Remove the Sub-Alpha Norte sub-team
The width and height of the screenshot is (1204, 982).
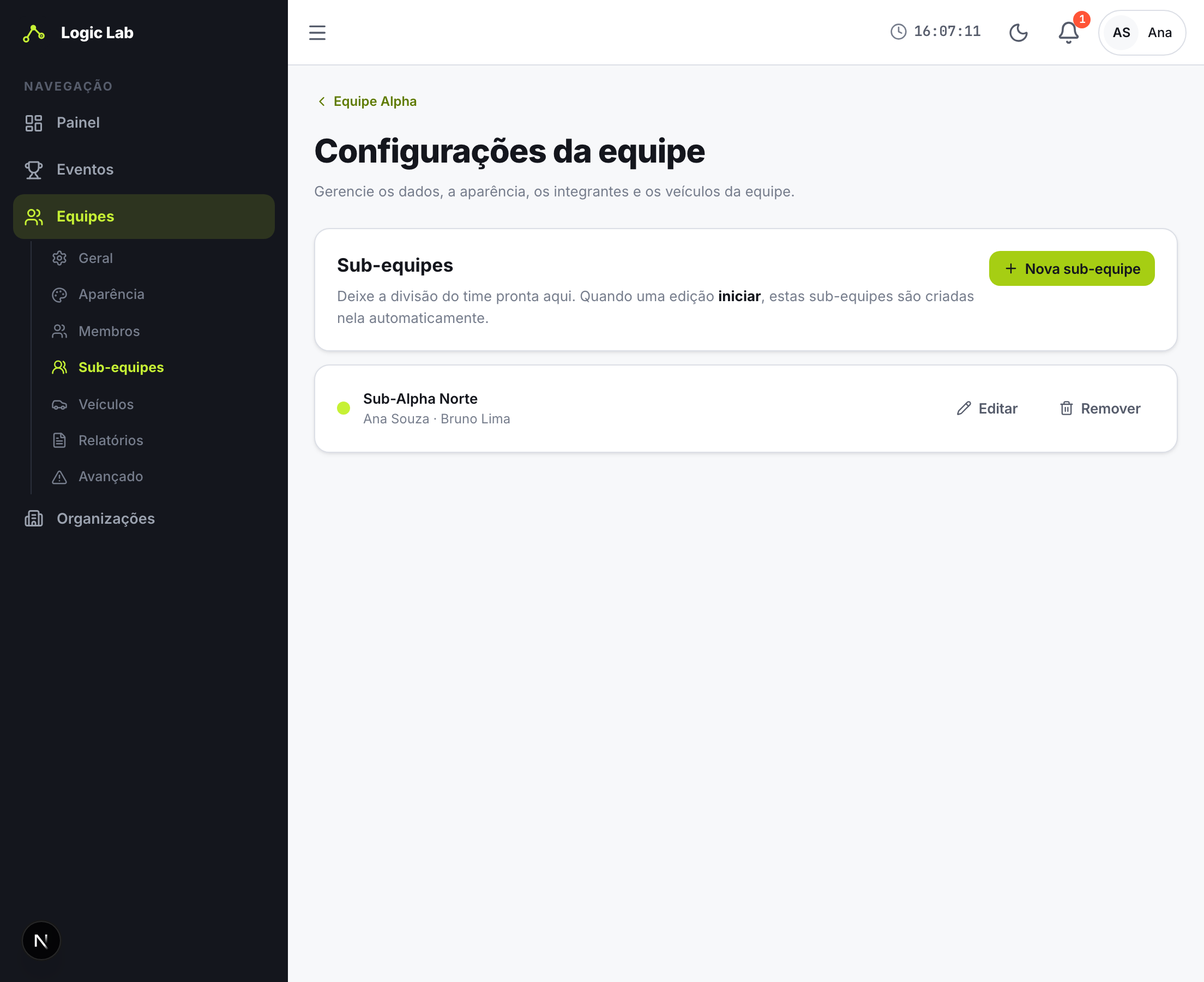[x=1099, y=409]
